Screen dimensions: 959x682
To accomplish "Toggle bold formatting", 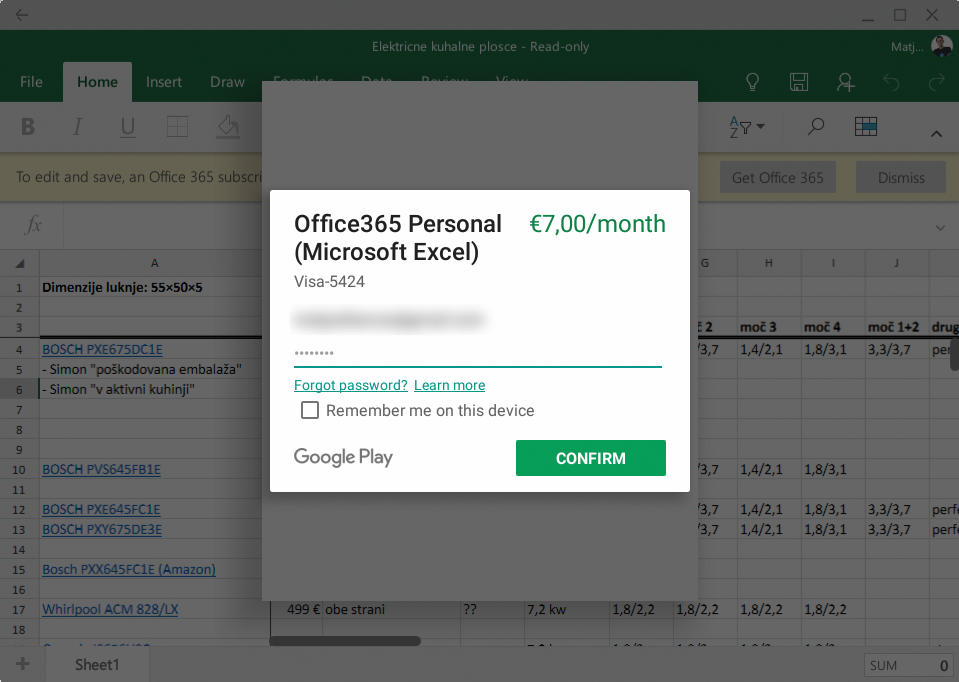I will pos(28,127).
